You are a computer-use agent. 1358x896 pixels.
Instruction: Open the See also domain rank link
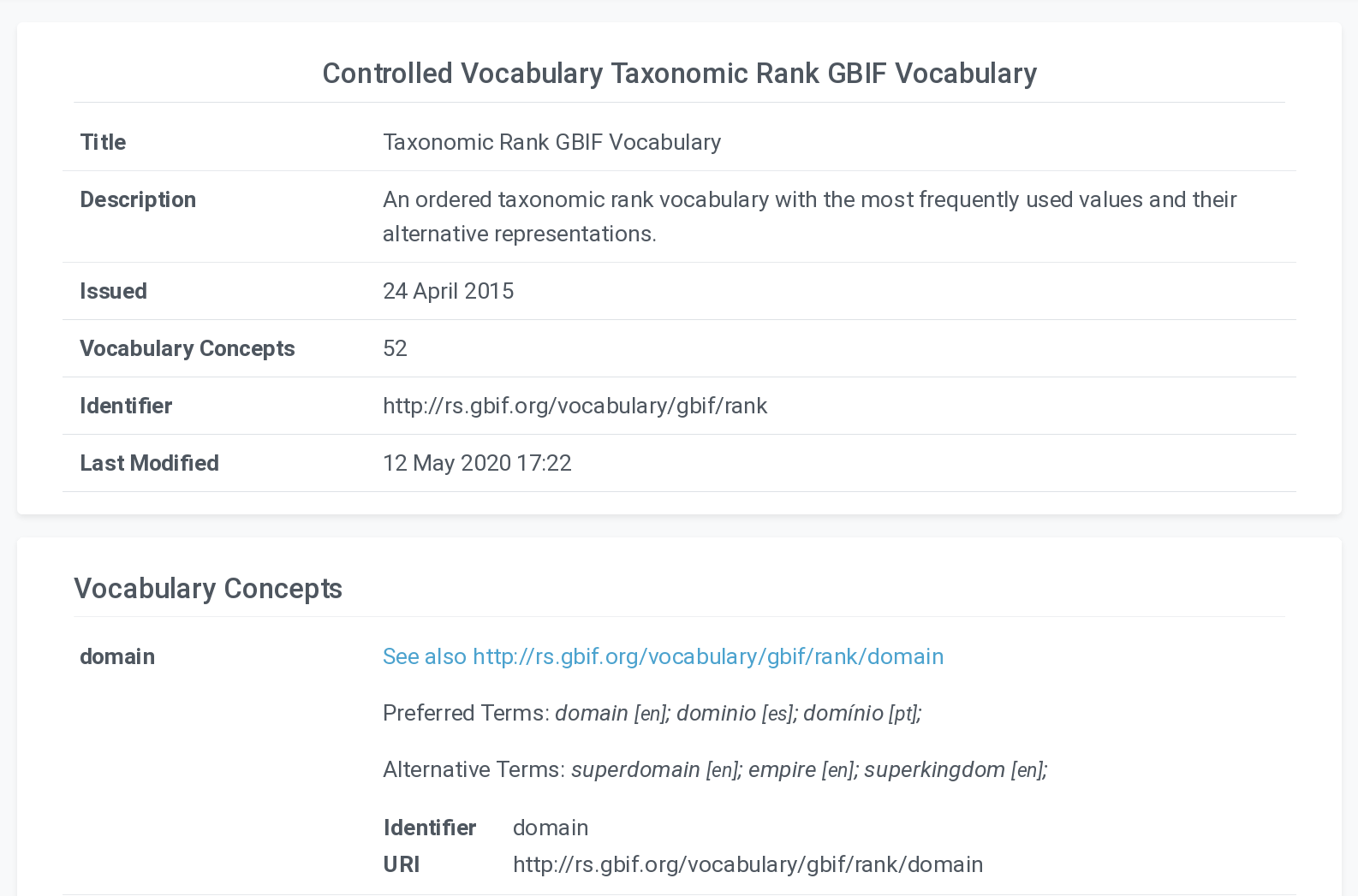(663, 656)
